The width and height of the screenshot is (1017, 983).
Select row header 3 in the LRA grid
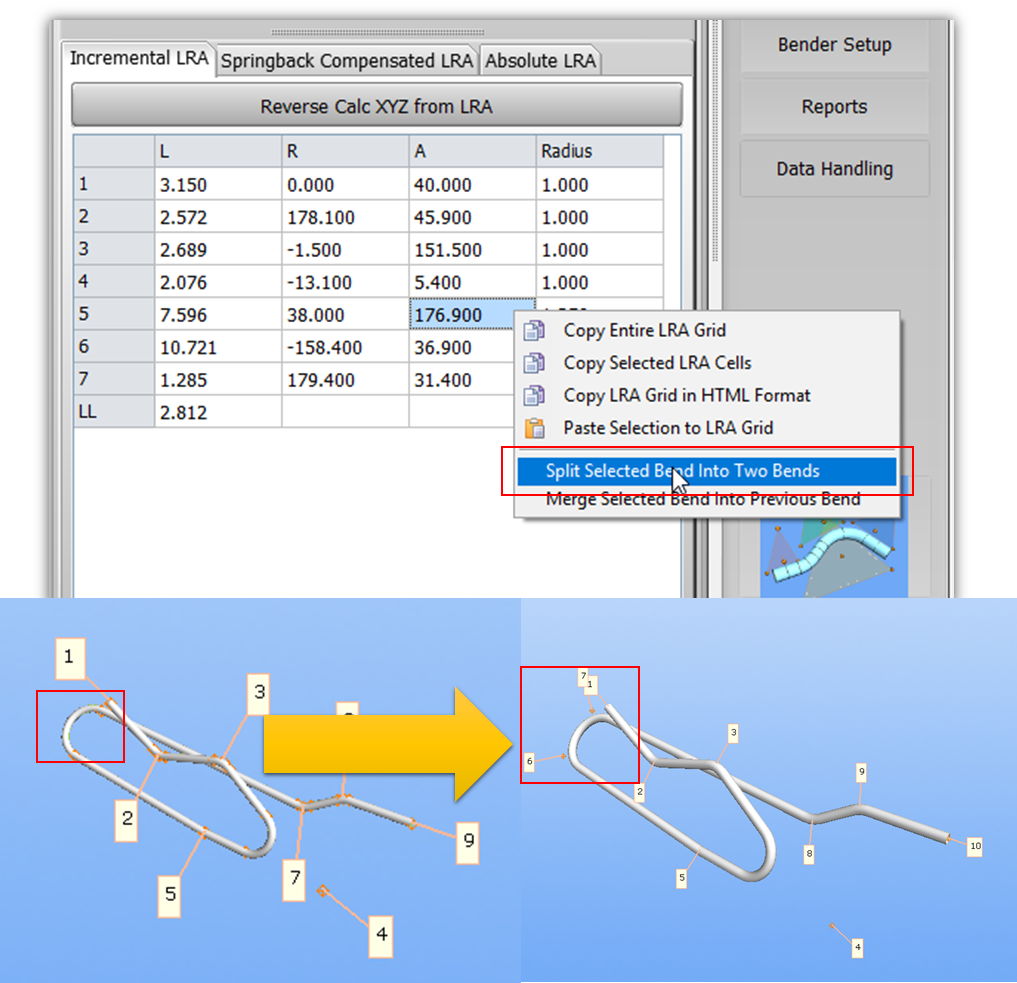113,250
